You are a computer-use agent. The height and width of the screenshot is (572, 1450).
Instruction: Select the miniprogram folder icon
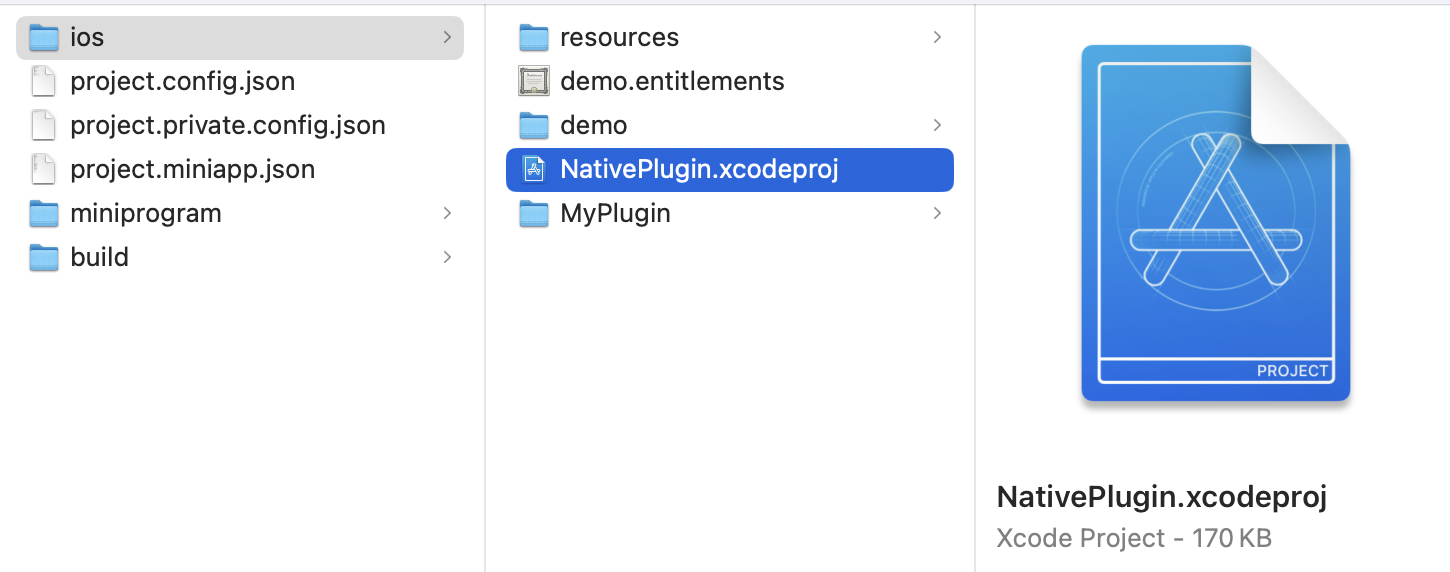pos(44,214)
